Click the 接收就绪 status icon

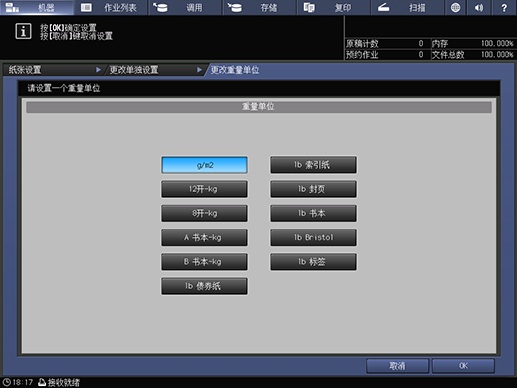42,382
